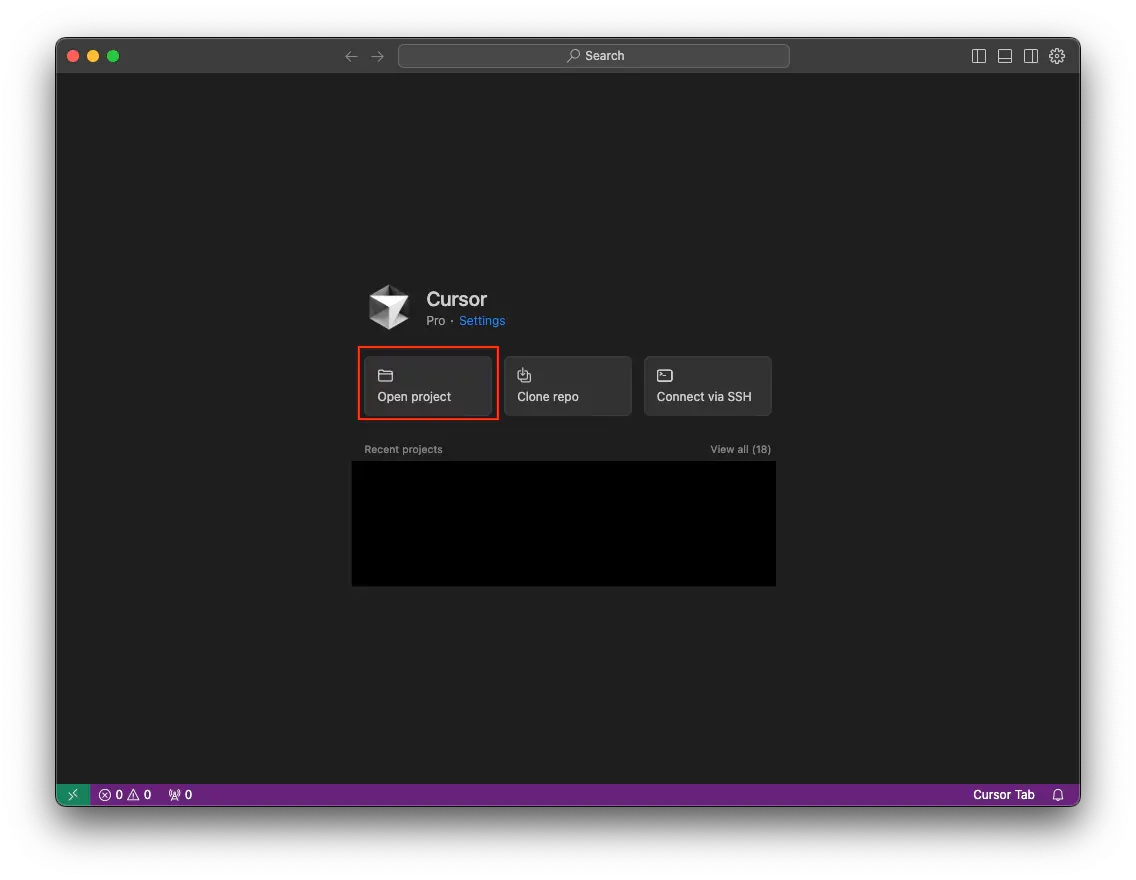The width and height of the screenshot is (1136, 880).
Task: Click the Cursor cube logo
Action: pyautogui.click(x=389, y=307)
